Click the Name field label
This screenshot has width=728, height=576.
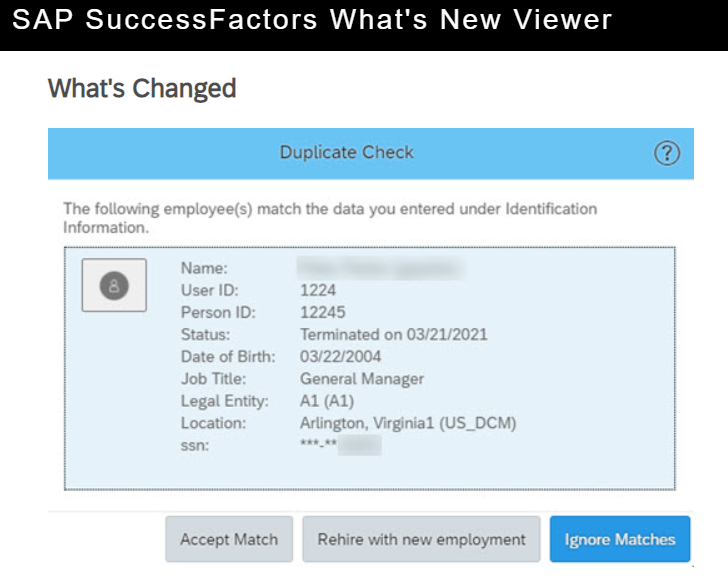click(204, 268)
